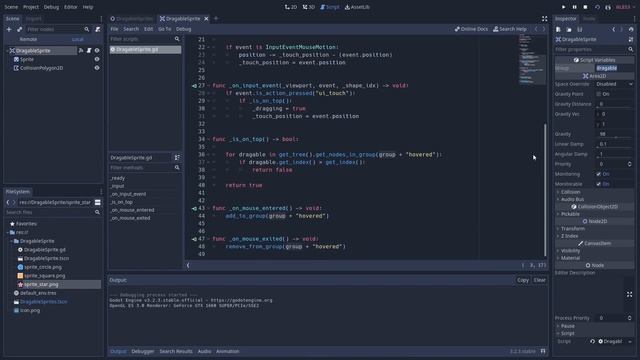640x360 pixels.
Task: Clear the output log
Action: (539, 280)
